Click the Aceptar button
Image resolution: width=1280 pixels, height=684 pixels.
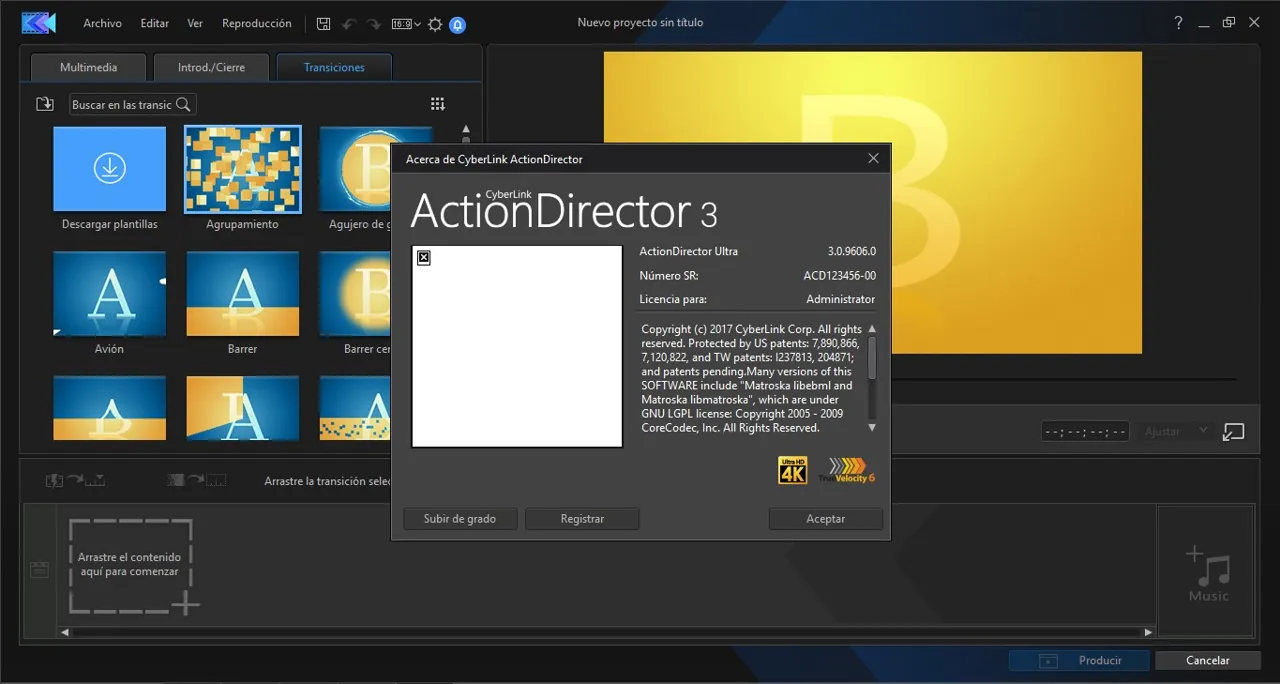(x=826, y=519)
